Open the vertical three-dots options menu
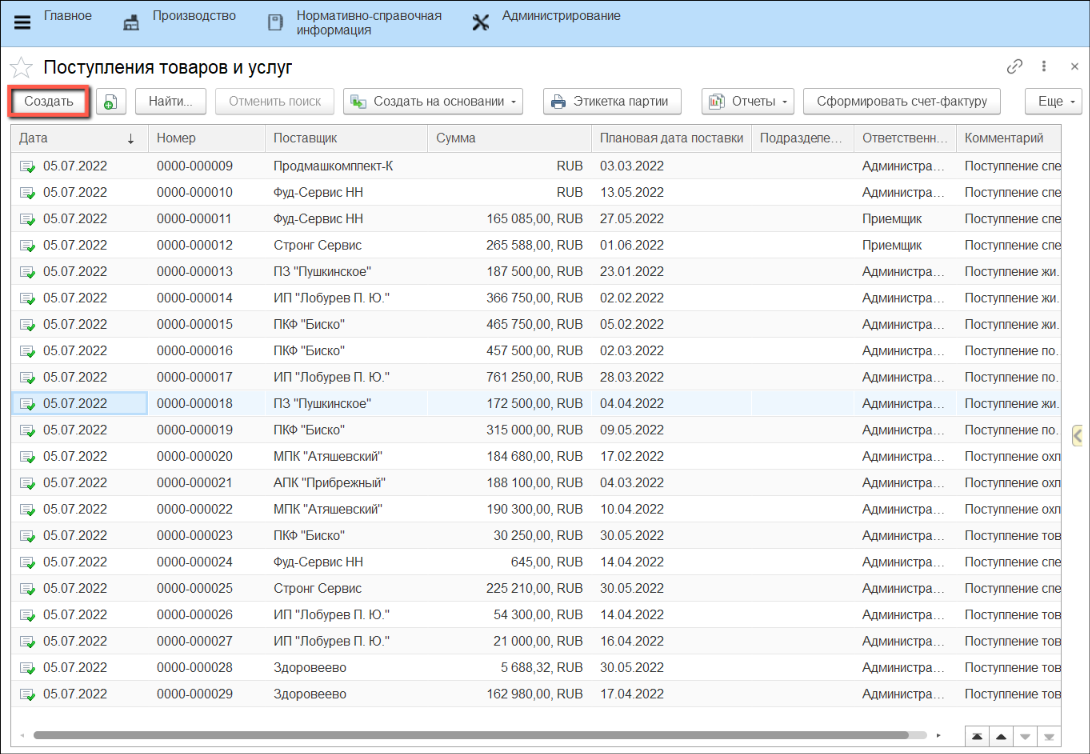Viewport: 1090px width, 754px height. [x=1044, y=67]
